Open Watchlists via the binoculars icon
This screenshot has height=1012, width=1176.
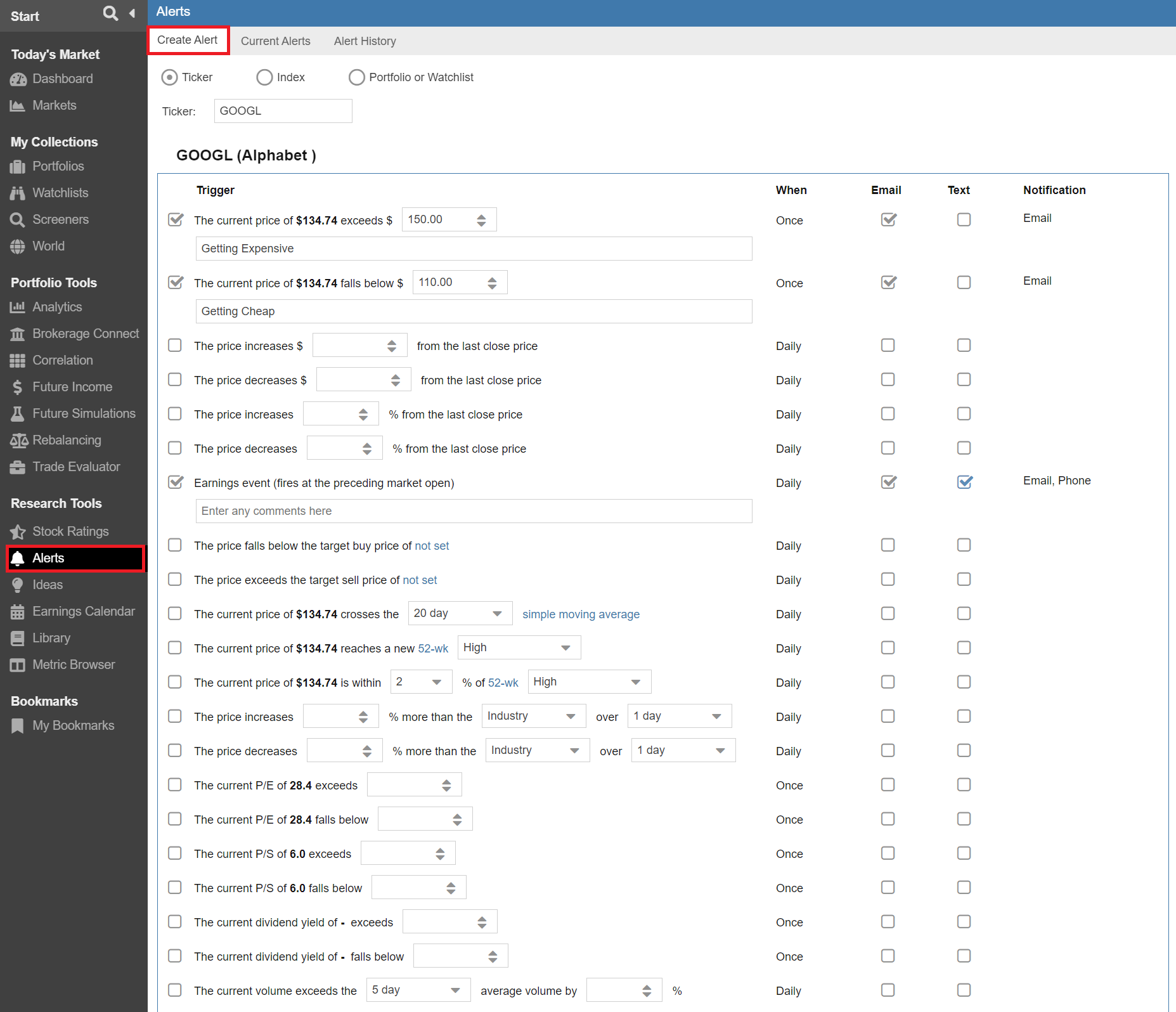pyautogui.click(x=18, y=193)
